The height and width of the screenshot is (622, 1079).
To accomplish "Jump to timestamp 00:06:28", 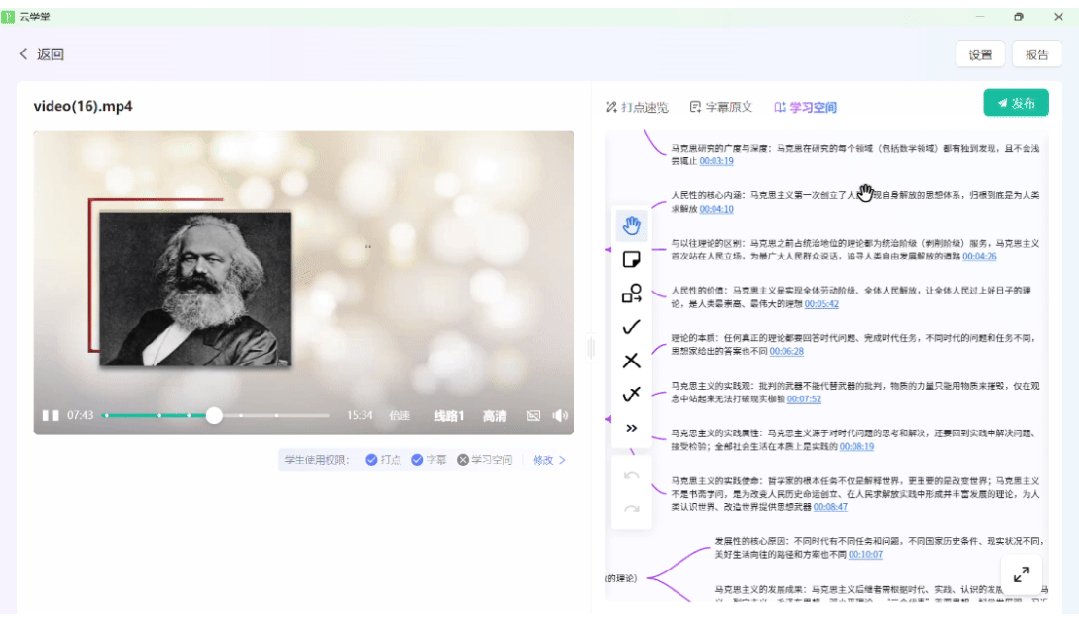I will pos(787,351).
